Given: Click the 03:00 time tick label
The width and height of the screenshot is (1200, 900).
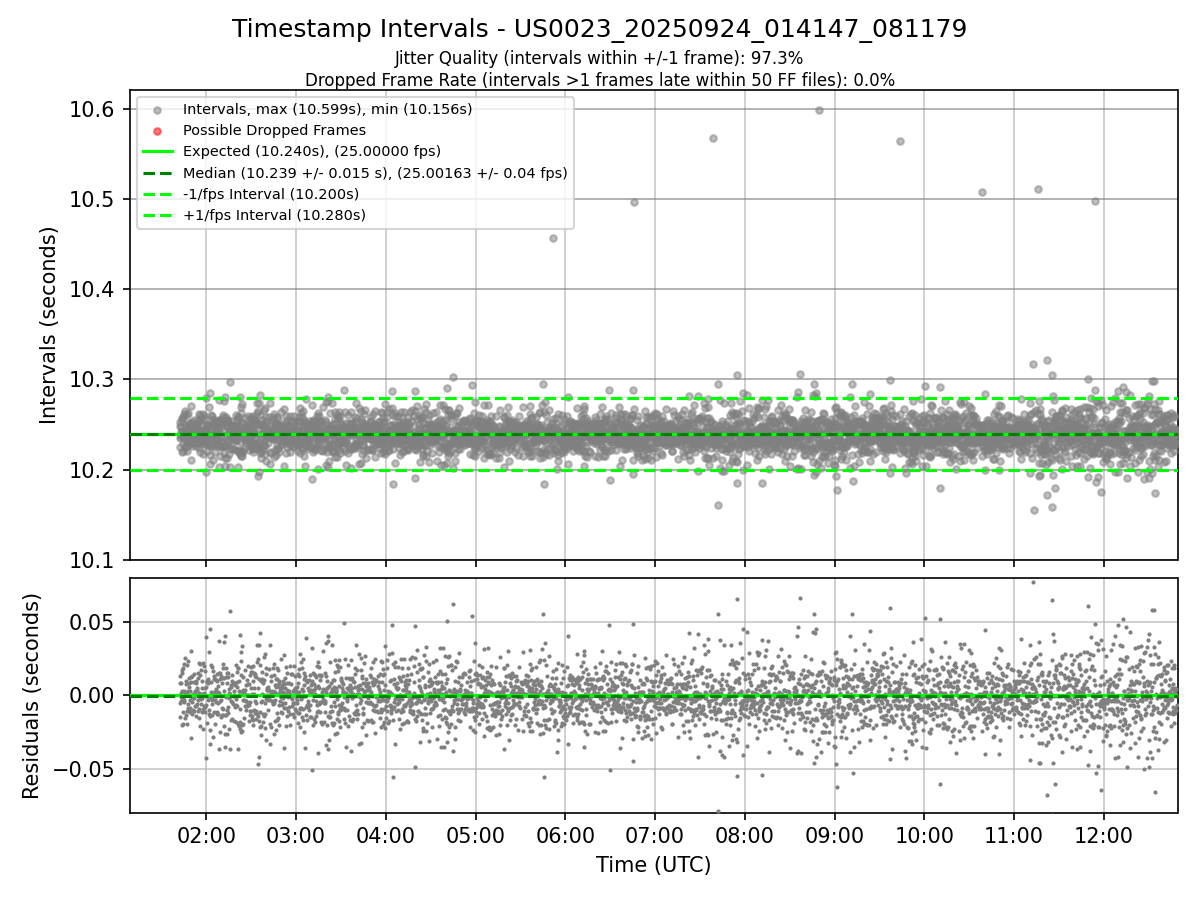Looking at the screenshot, I should click(296, 835).
